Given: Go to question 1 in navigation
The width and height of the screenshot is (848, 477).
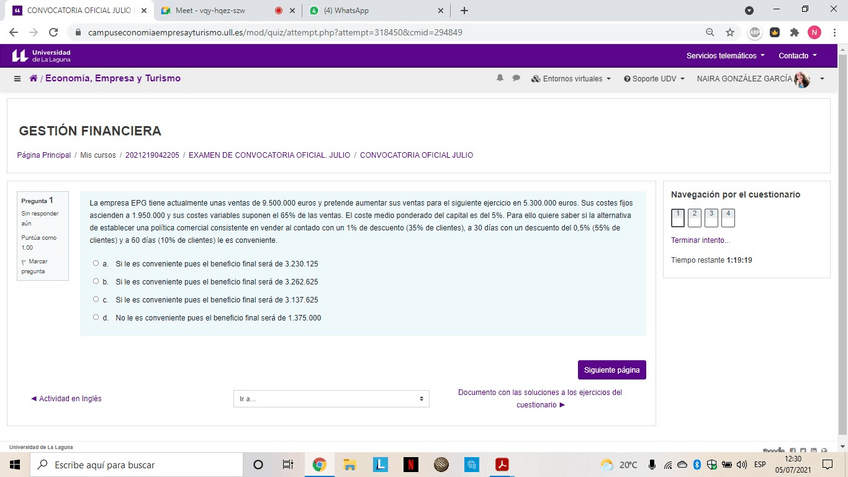Looking at the screenshot, I should tap(678, 217).
